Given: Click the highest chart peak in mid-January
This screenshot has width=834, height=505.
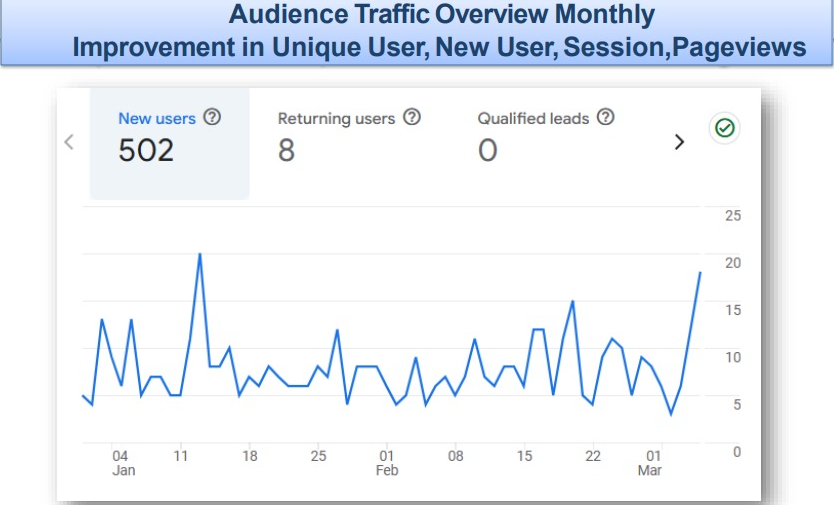Looking at the screenshot, I should click(200, 254).
